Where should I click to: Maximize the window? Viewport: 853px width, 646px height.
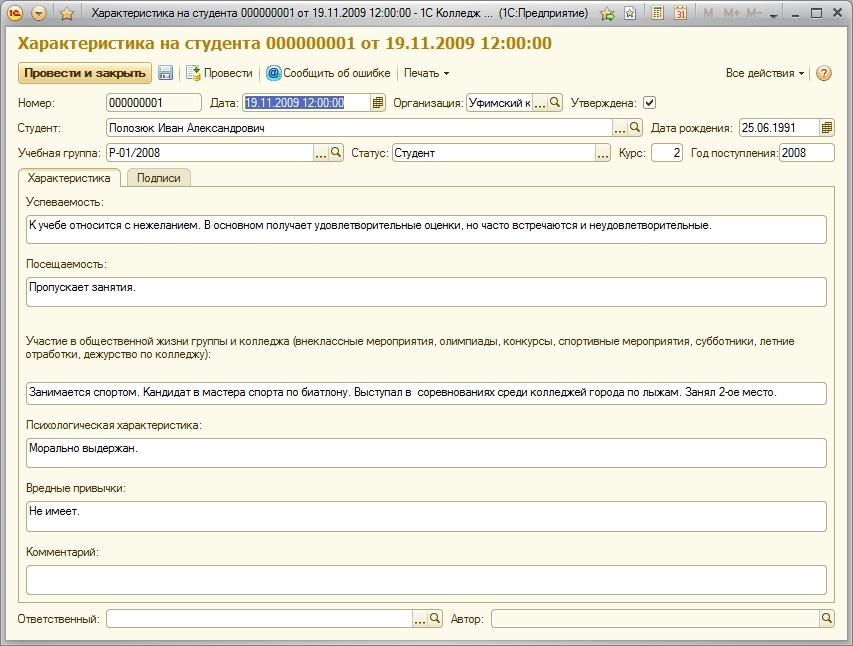coord(816,13)
